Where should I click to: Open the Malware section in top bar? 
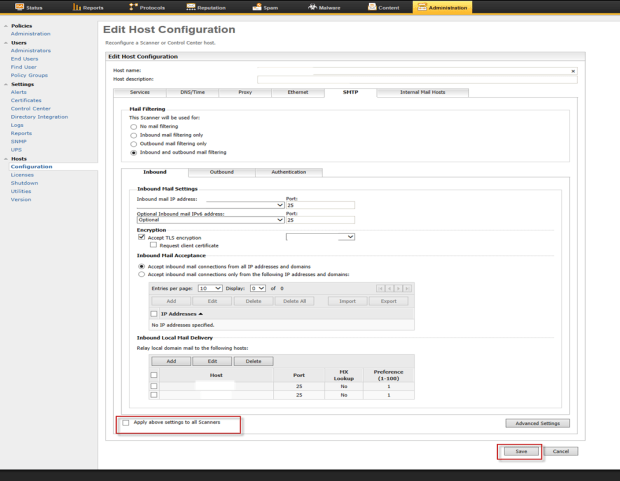coord(326,7)
